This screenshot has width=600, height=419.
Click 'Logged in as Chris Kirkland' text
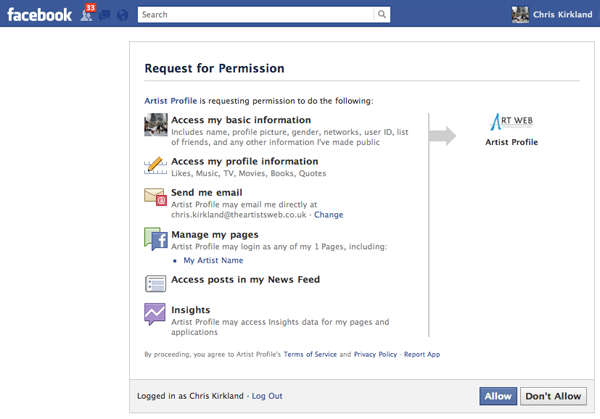pos(190,396)
